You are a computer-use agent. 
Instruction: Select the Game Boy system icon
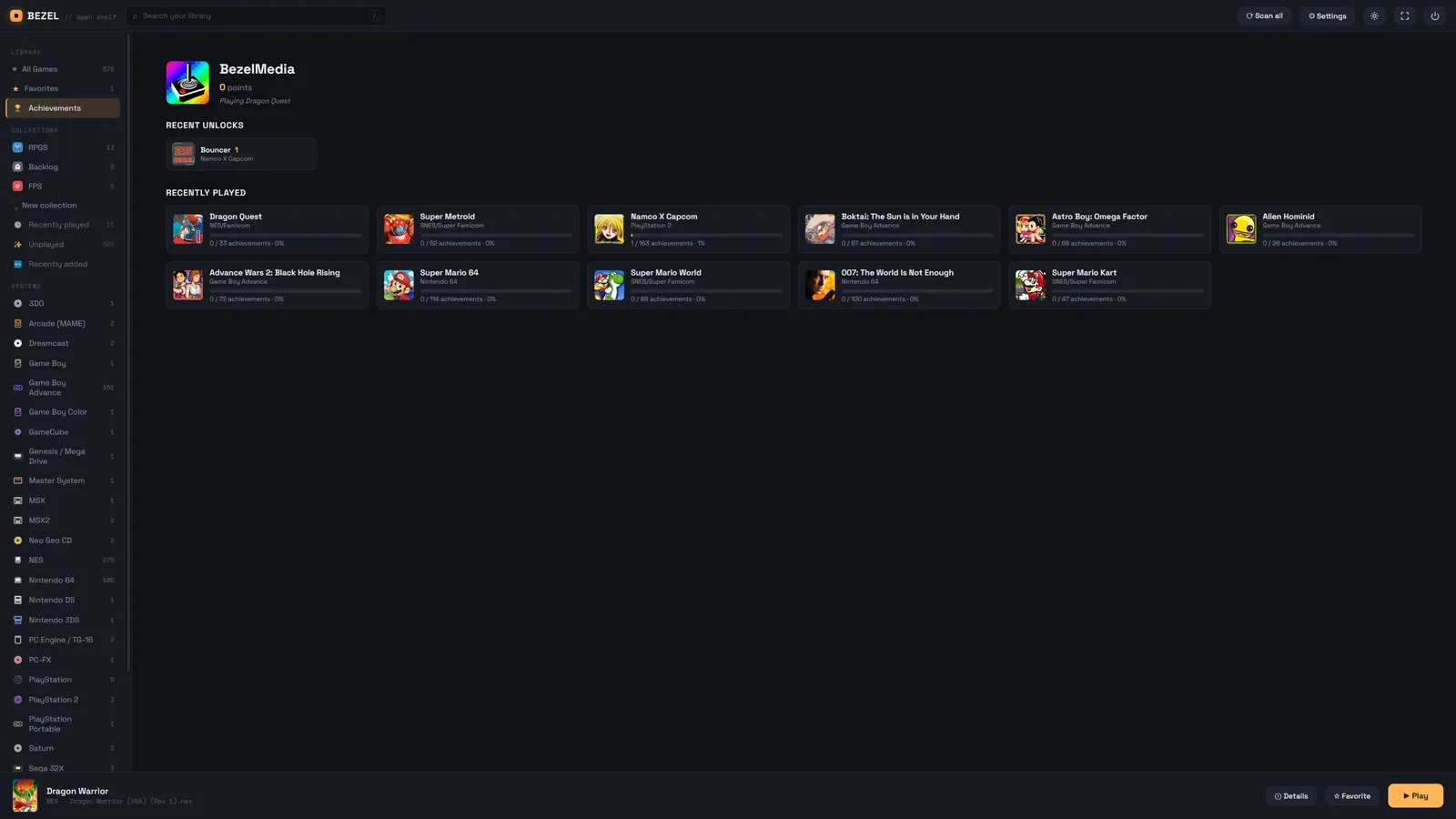pyautogui.click(x=17, y=363)
